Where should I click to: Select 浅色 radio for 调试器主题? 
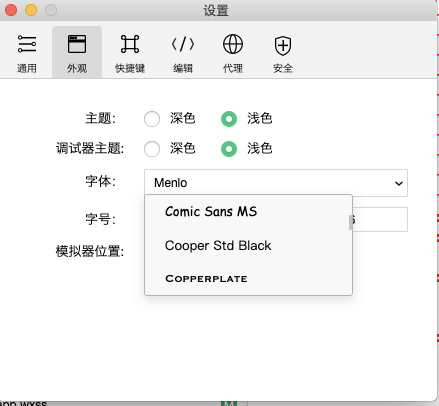click(x=229, y=149)
